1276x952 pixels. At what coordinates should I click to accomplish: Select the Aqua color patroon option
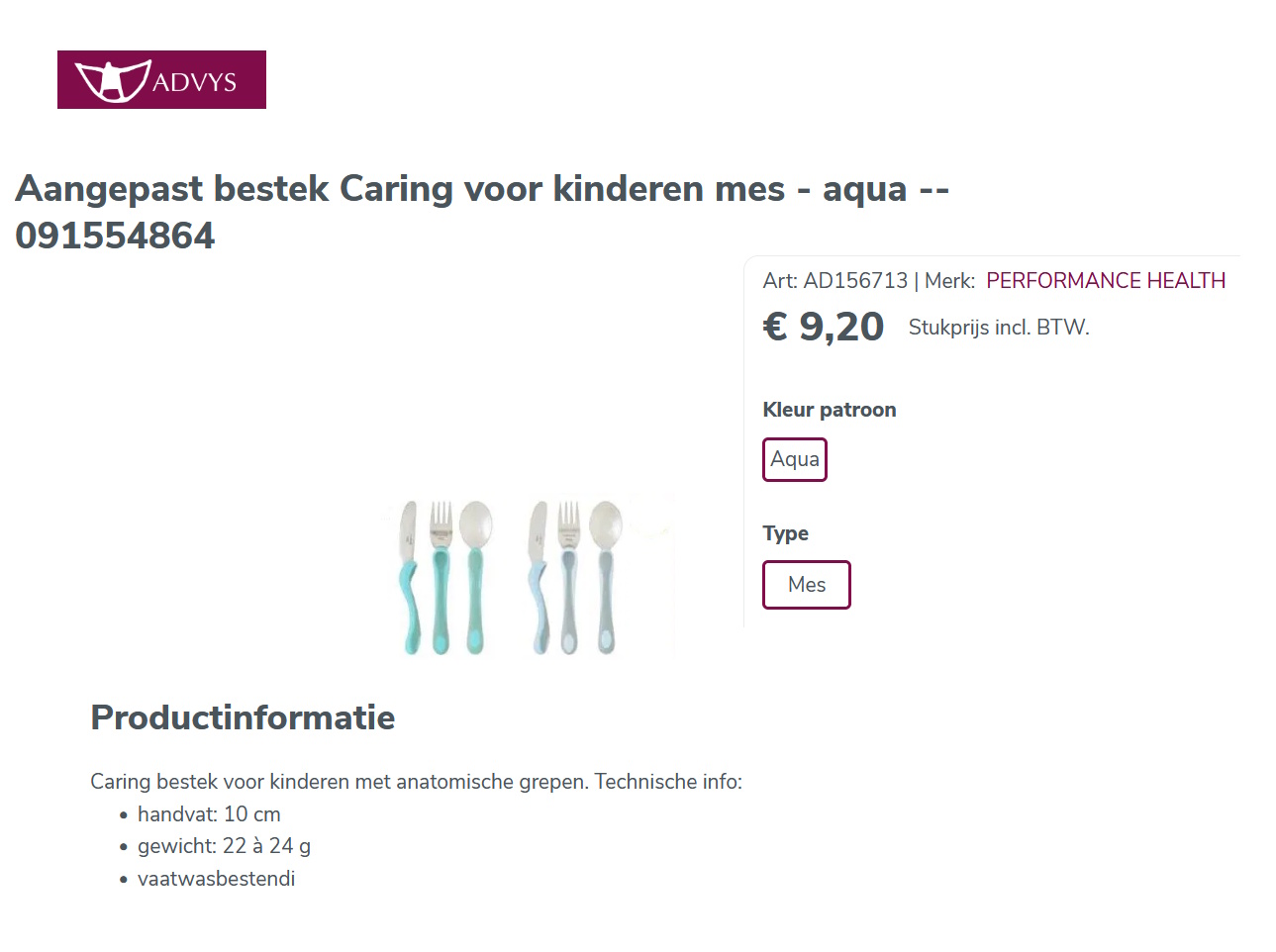point(794,458)
